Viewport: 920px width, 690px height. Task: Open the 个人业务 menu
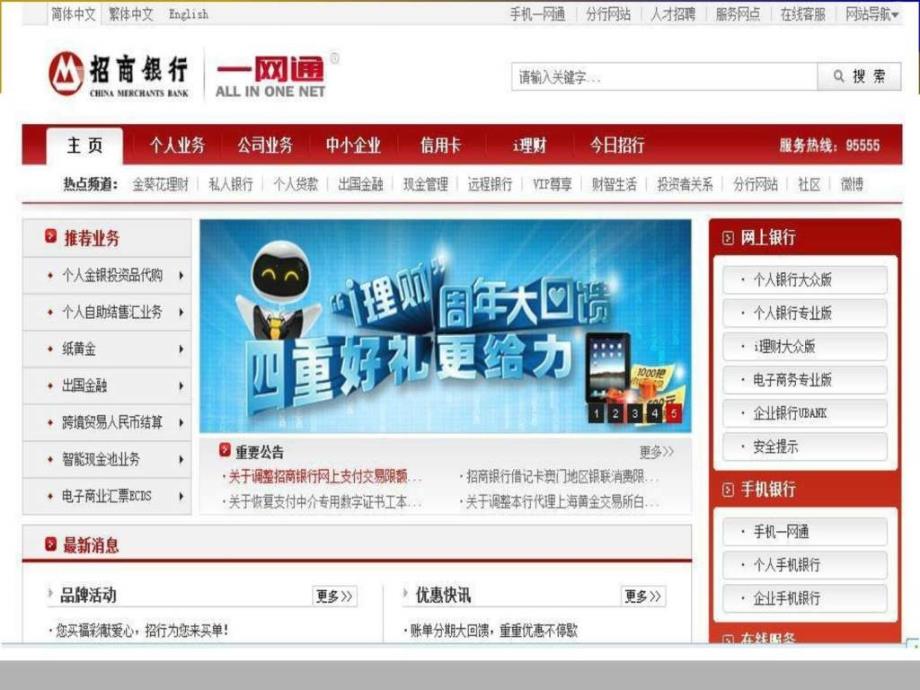pyautogui.click(x=177, y=145)
